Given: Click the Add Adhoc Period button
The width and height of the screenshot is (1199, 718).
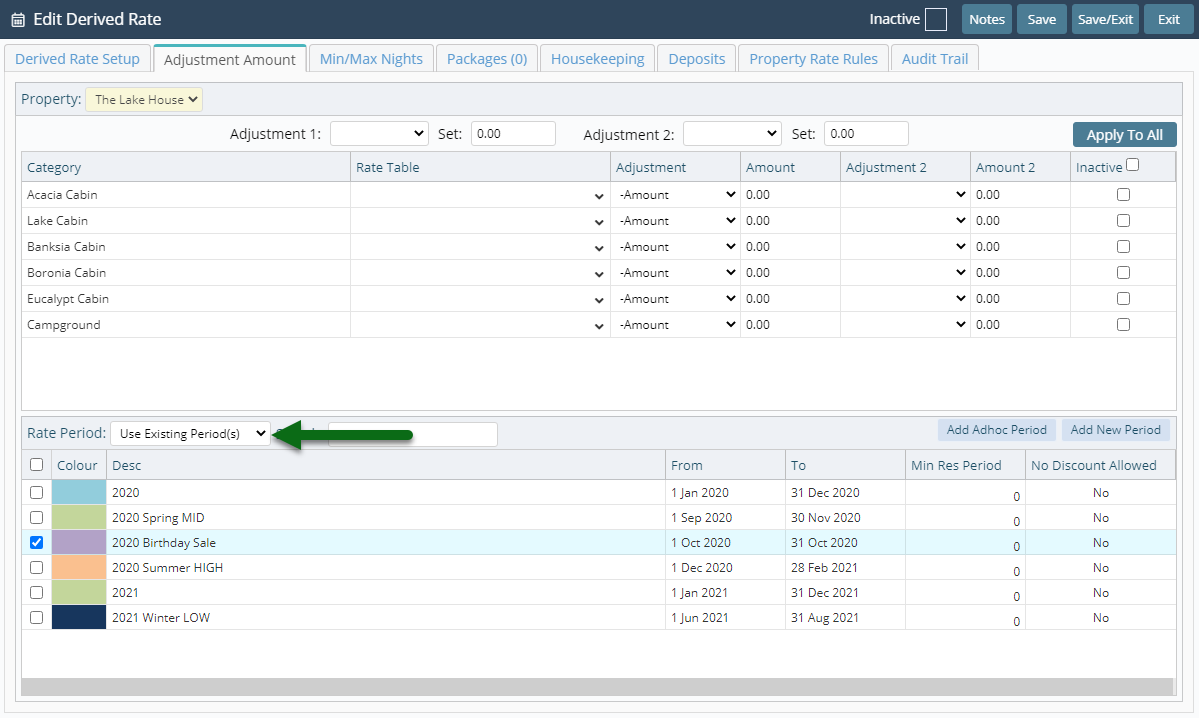Looking at the screenshot, I should [996, 430].
